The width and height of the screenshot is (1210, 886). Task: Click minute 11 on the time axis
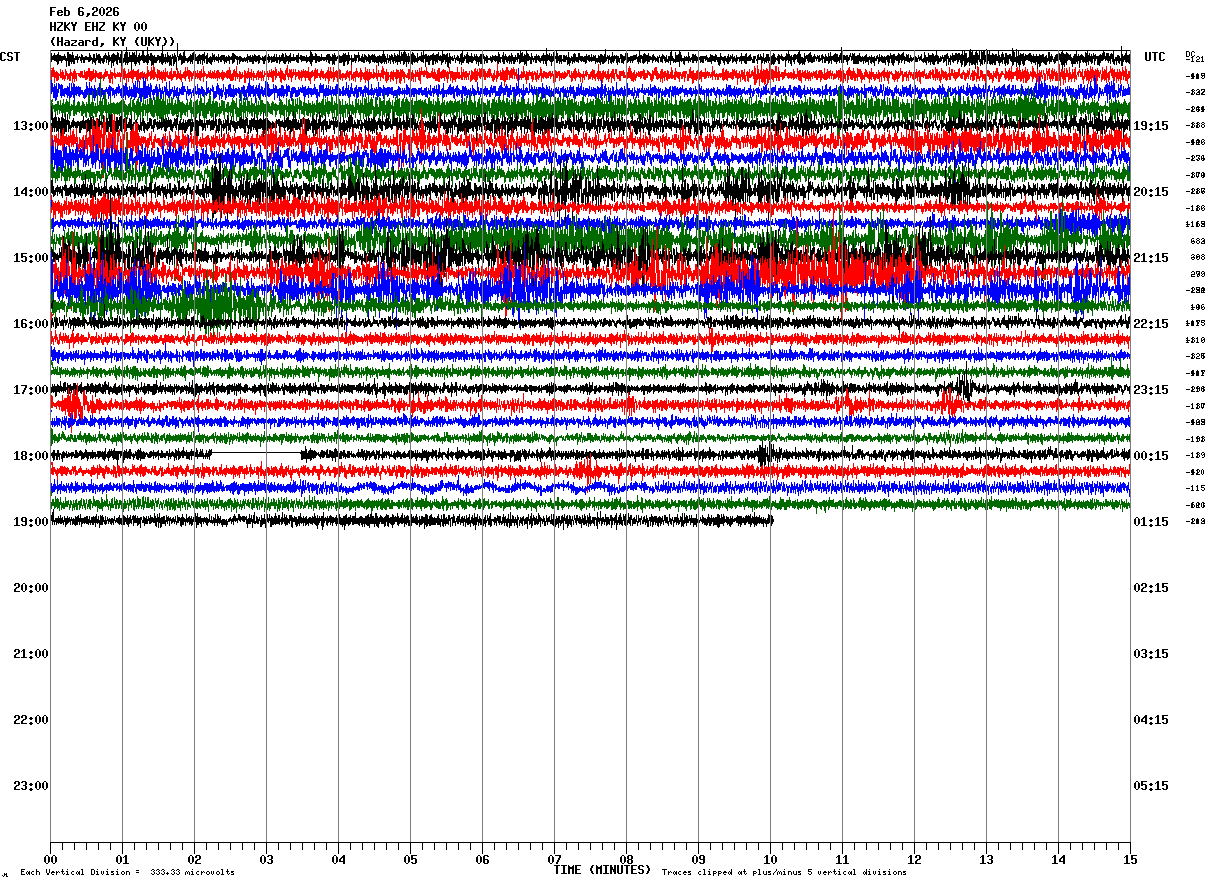pyautogui.click(x=842, y=859)
